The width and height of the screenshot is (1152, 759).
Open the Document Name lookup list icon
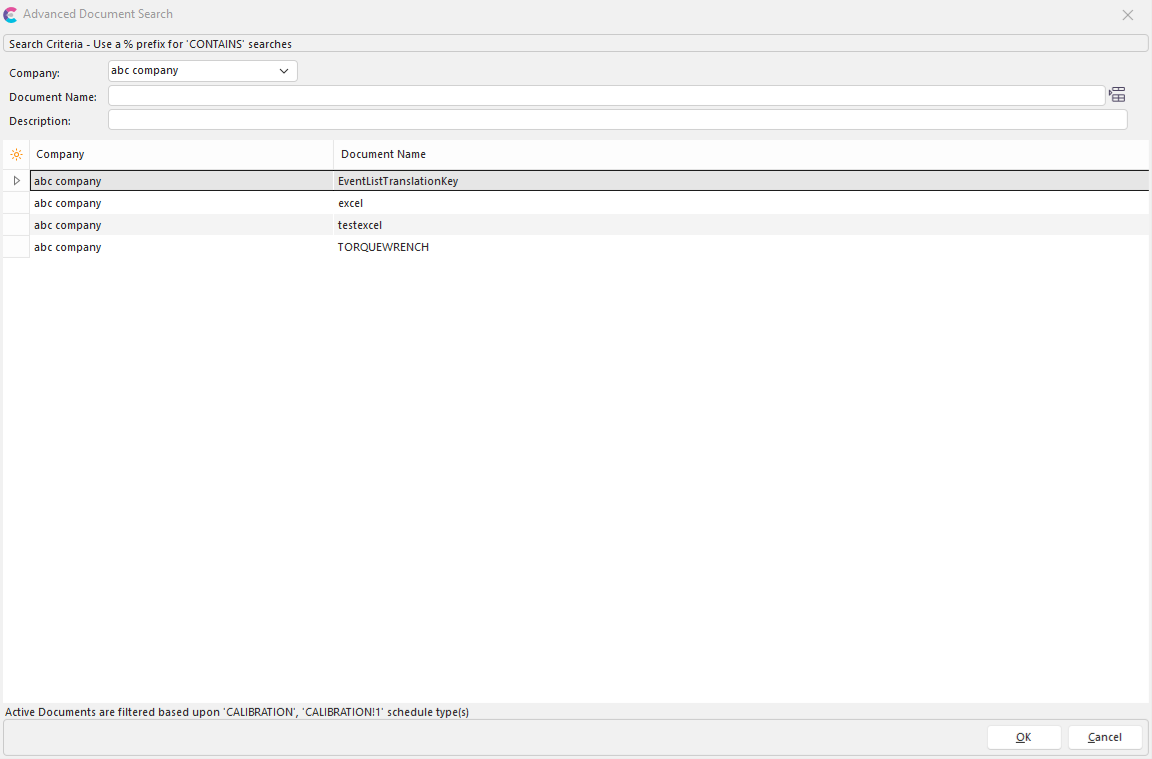click(x=1117, y=95)
